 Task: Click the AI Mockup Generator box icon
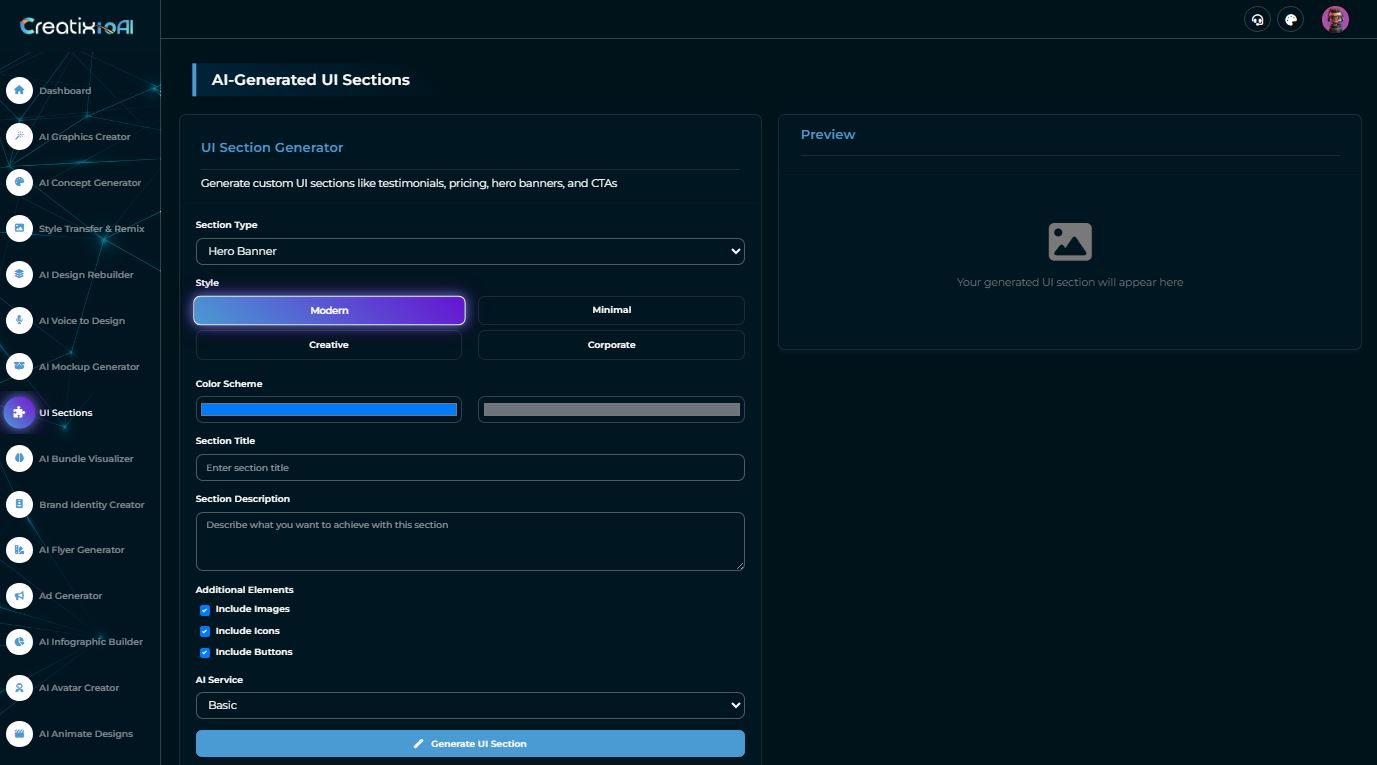tap(19, 366)
